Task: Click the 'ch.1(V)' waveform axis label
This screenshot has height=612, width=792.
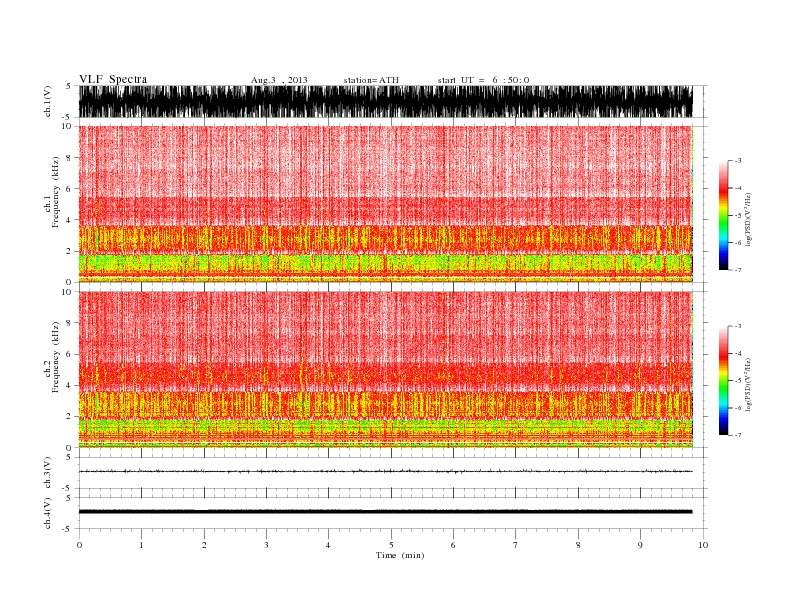Action: [48, 101]
